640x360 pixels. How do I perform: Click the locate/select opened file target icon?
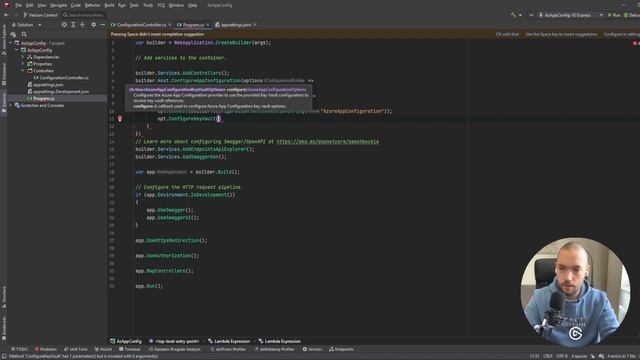(x=64, y=25)
